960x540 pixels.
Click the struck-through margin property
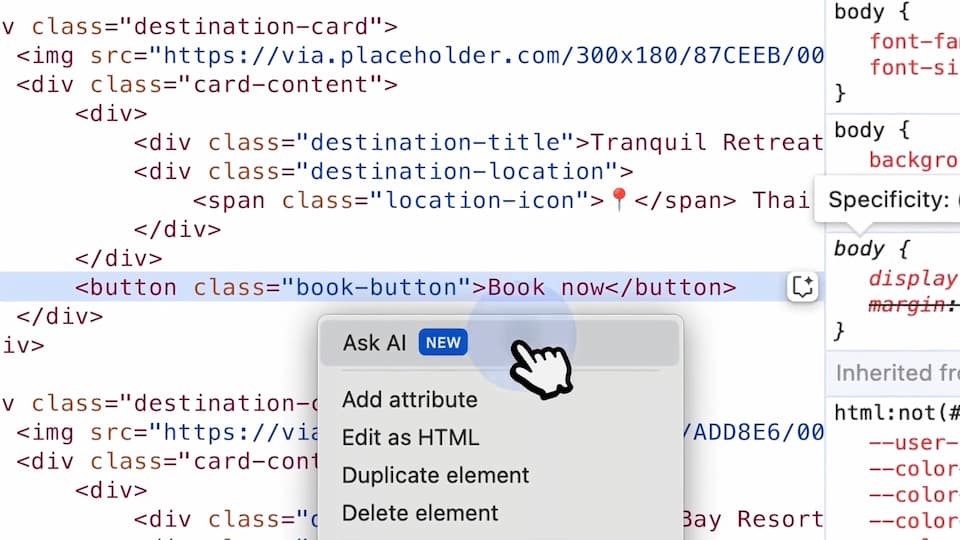click(x=906, y=304)
